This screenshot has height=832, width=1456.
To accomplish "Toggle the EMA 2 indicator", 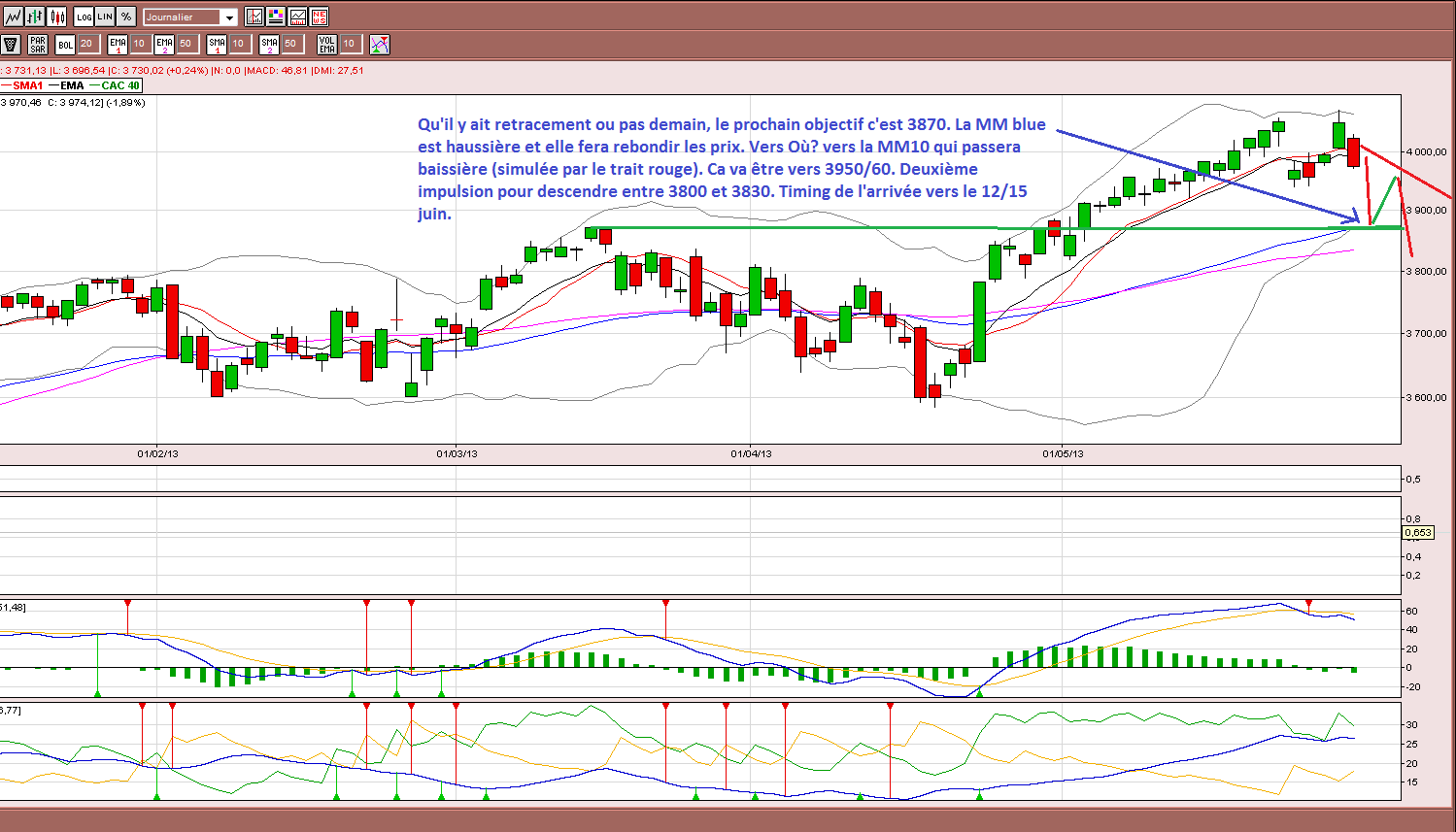I will (x=164, y=45).
